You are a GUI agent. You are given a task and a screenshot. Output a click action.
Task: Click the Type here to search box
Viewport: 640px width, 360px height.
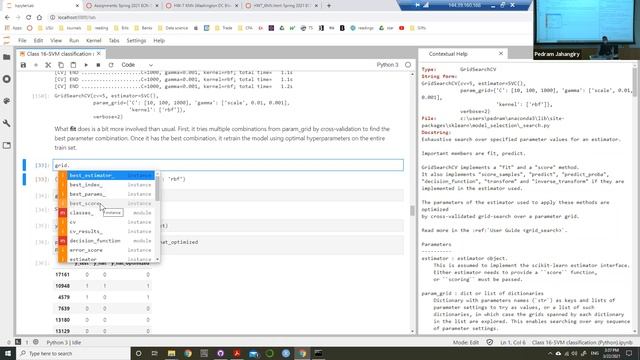click(x=73, y=353)
